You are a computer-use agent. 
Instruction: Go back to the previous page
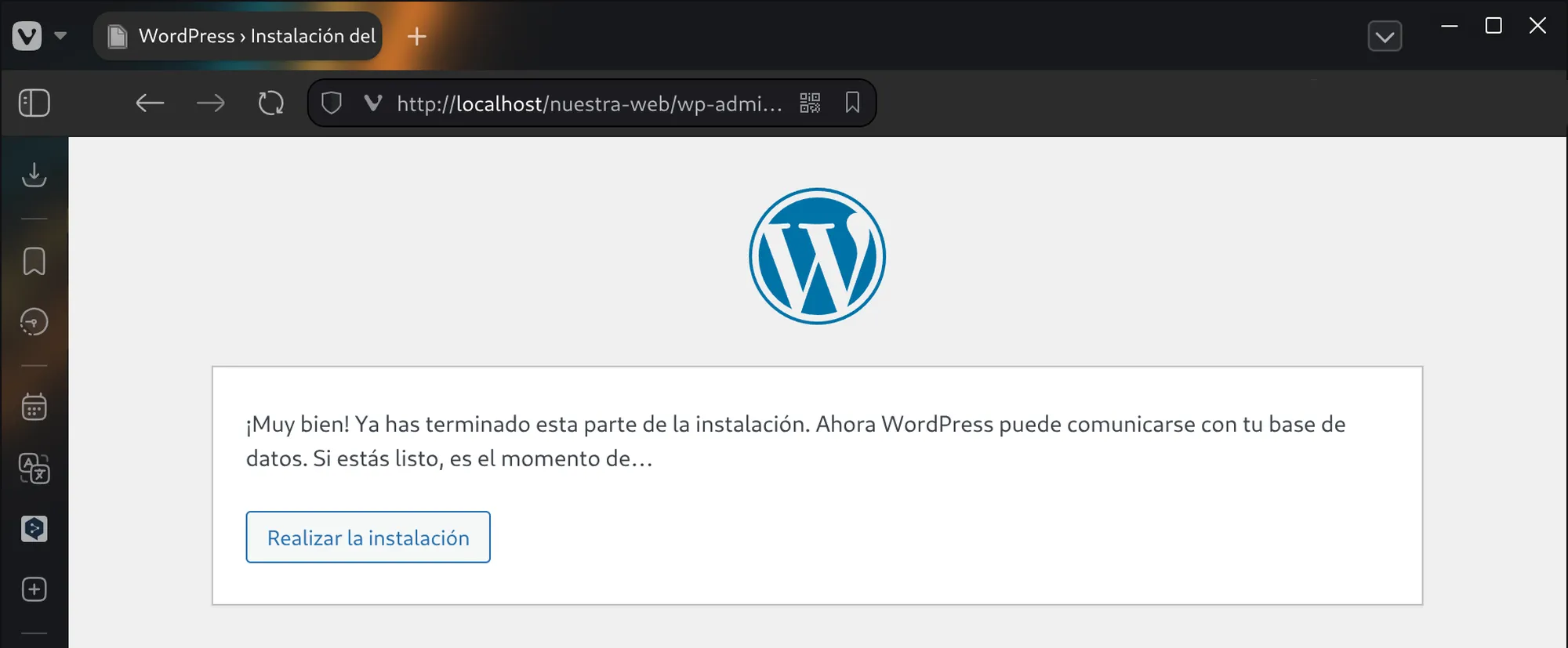click(x=149, y=103)
